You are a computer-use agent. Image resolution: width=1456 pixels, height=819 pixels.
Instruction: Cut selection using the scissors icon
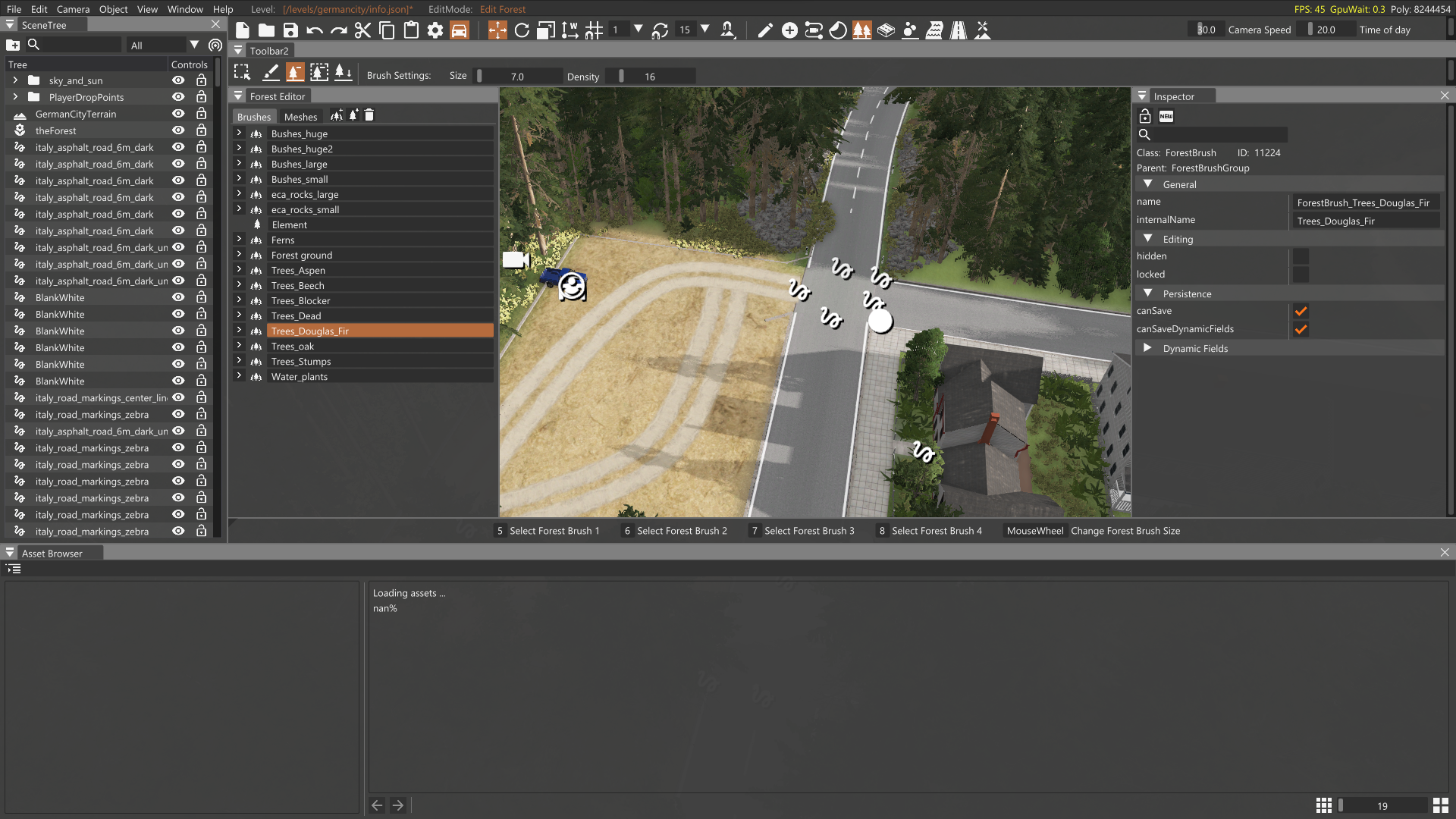pyautogui.click(x=362, y=30)
